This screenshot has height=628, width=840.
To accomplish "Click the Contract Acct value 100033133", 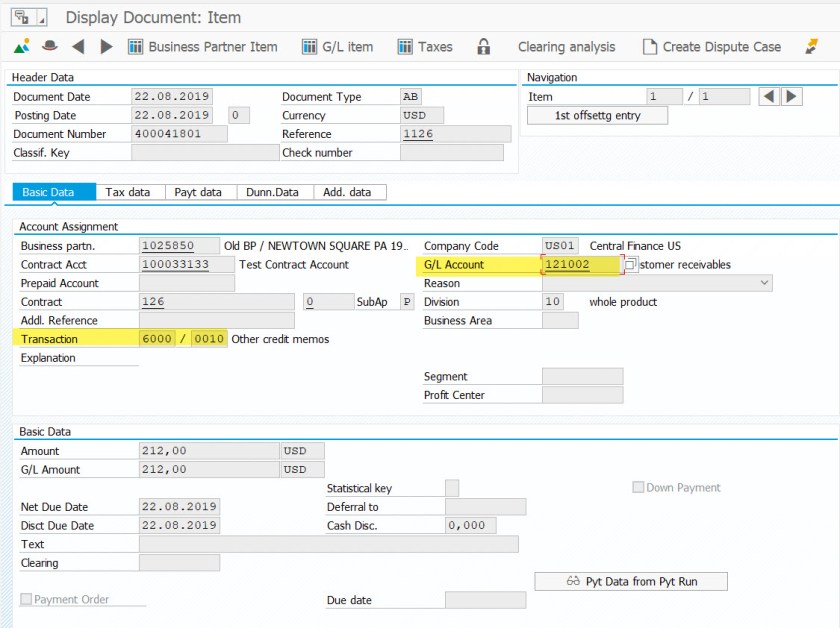I will (186, 265).
